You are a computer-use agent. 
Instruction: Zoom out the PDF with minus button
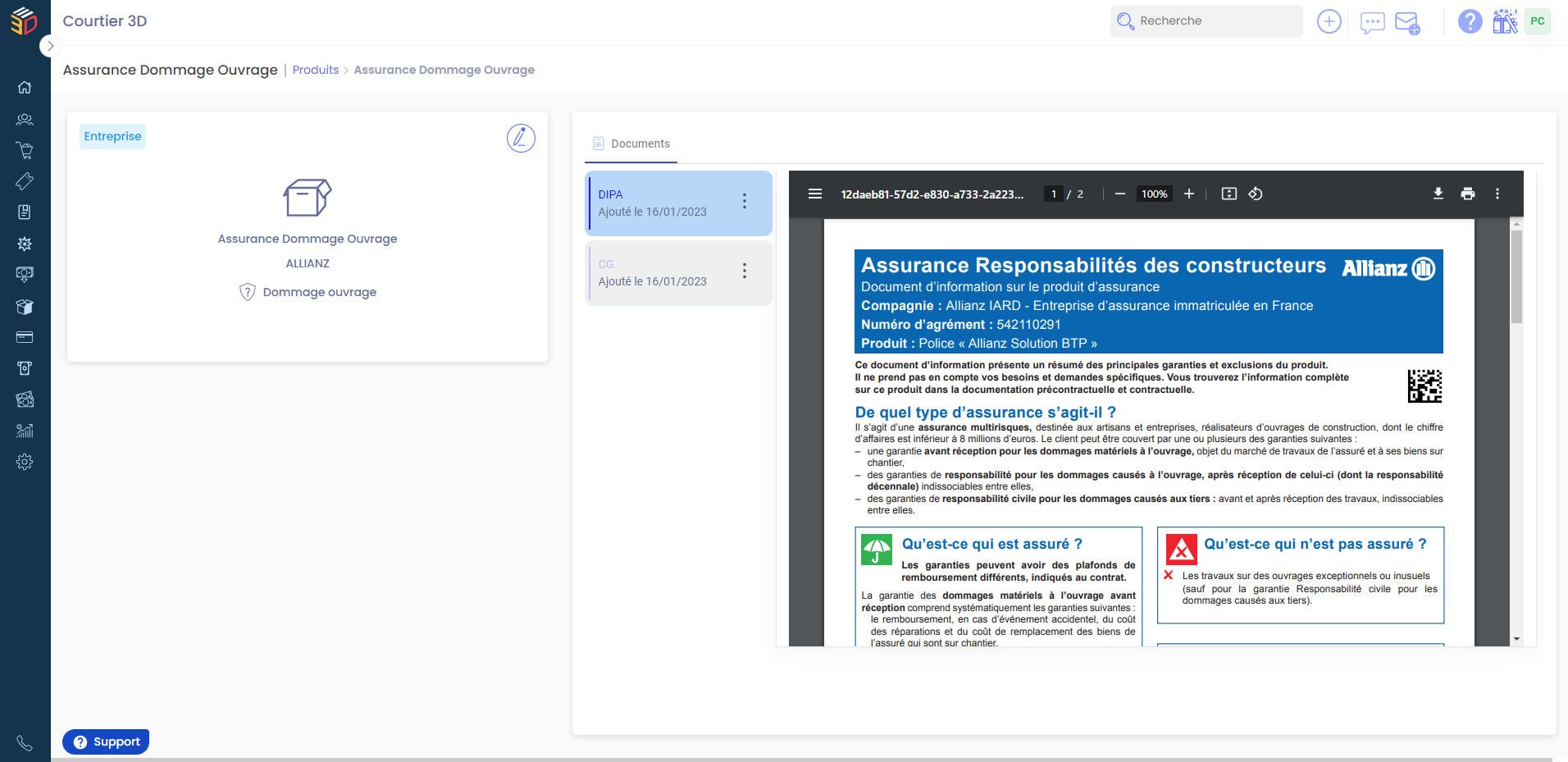(x=1119, y=194)
